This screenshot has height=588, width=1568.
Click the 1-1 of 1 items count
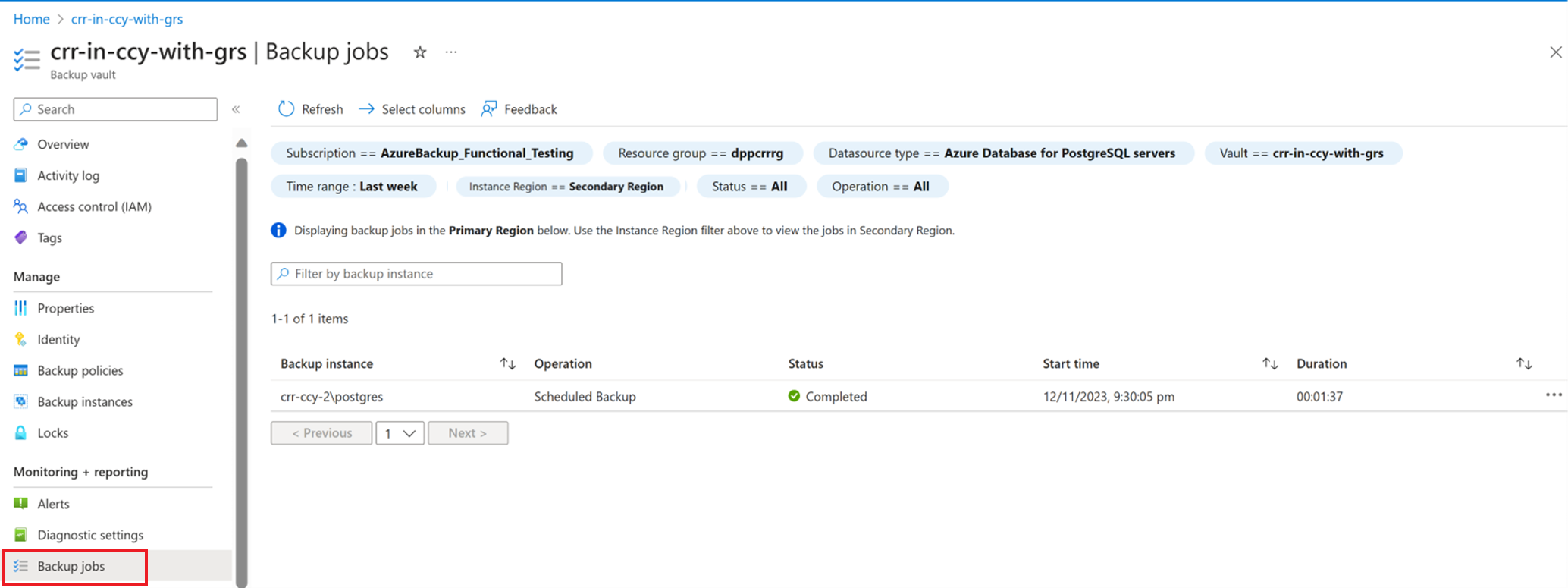click(309, 319)
